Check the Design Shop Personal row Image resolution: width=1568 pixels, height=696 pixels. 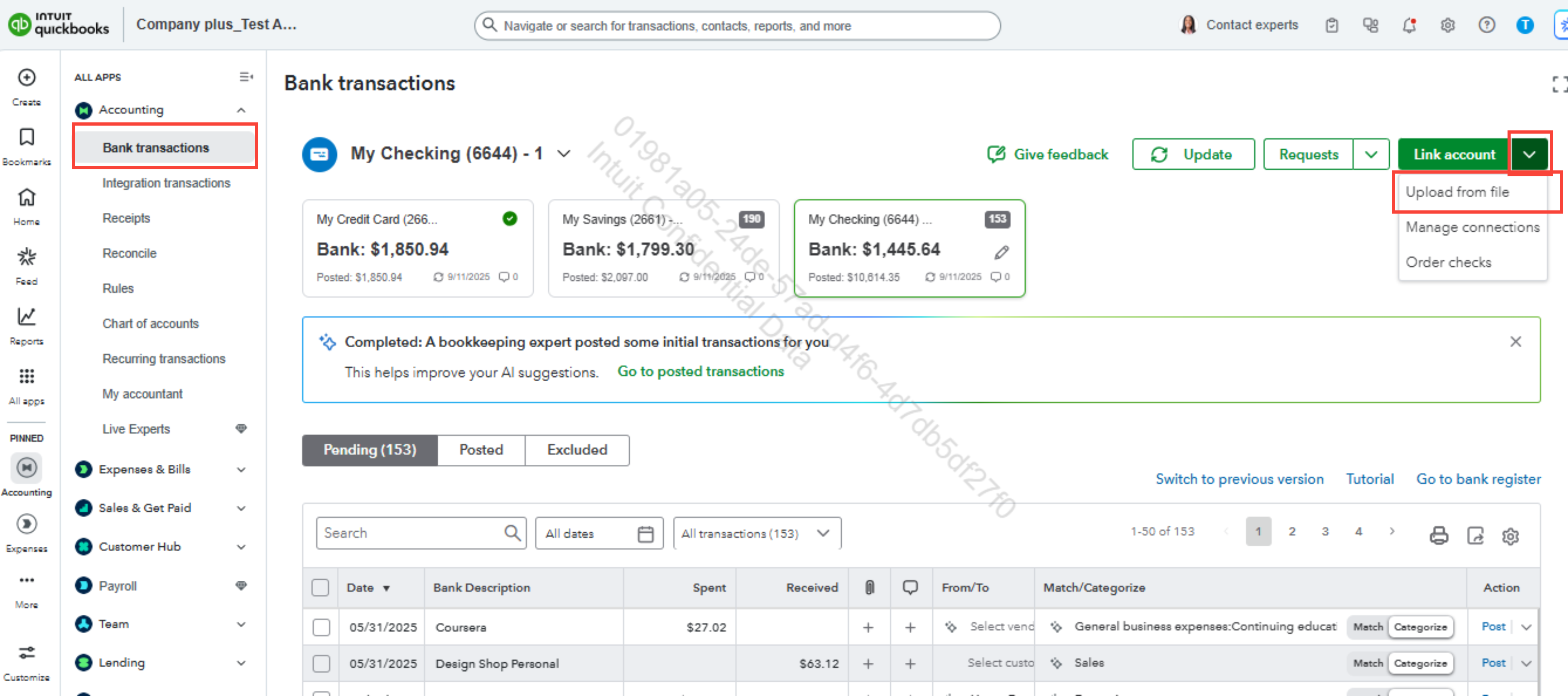[321, 664]
